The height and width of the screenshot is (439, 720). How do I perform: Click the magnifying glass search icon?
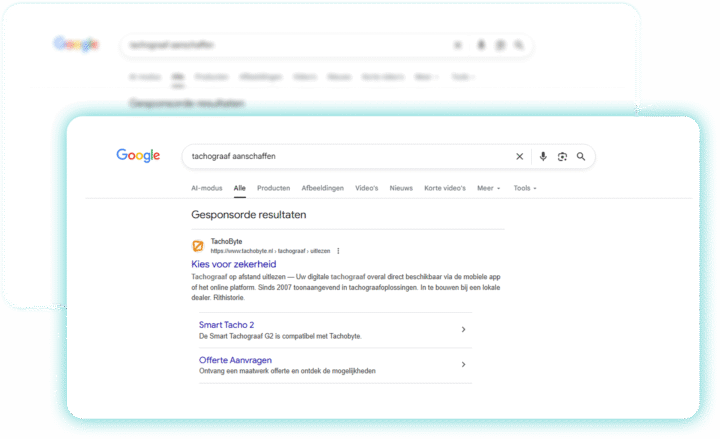point(581,157)
